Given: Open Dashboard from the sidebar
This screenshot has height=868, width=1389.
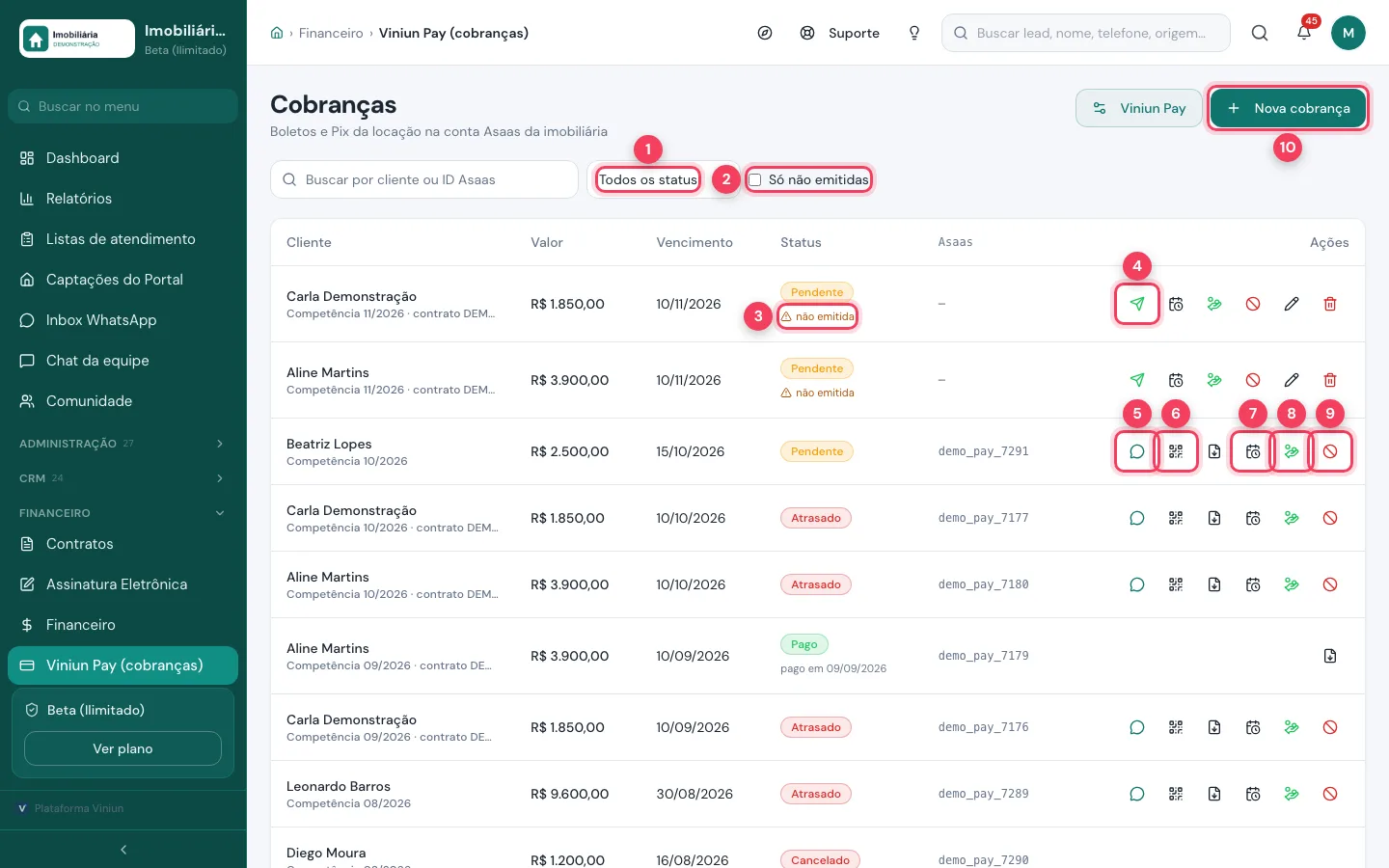Looking at the screenshot, I should click(123, 158).
